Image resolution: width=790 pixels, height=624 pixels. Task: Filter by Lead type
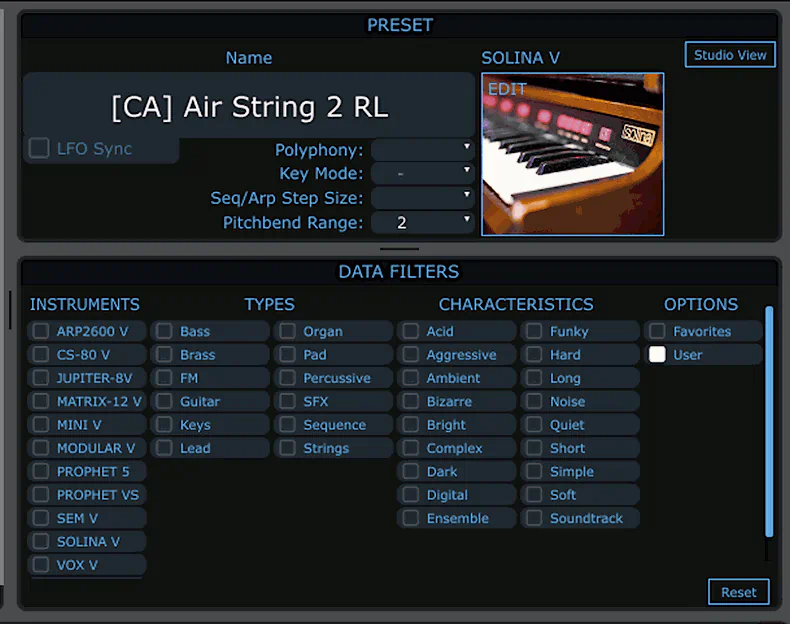164,448
